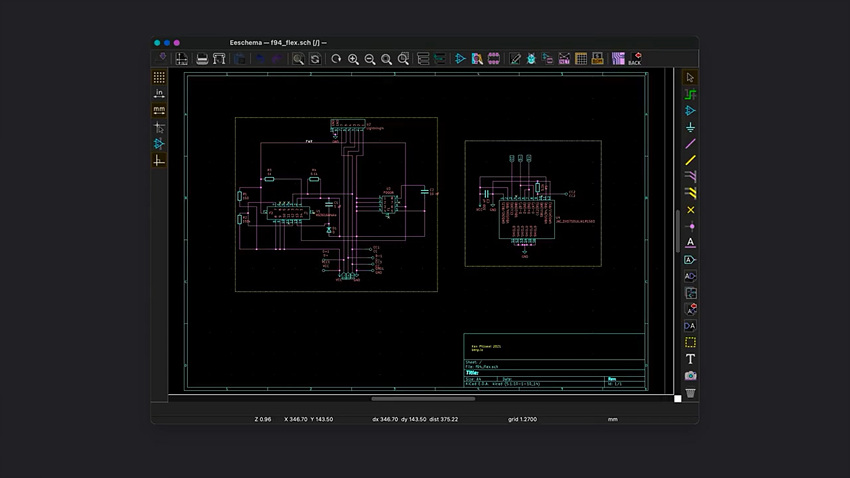850x478 pixels.
Task: Click the Save schematic icon
Action: (163, 59)
